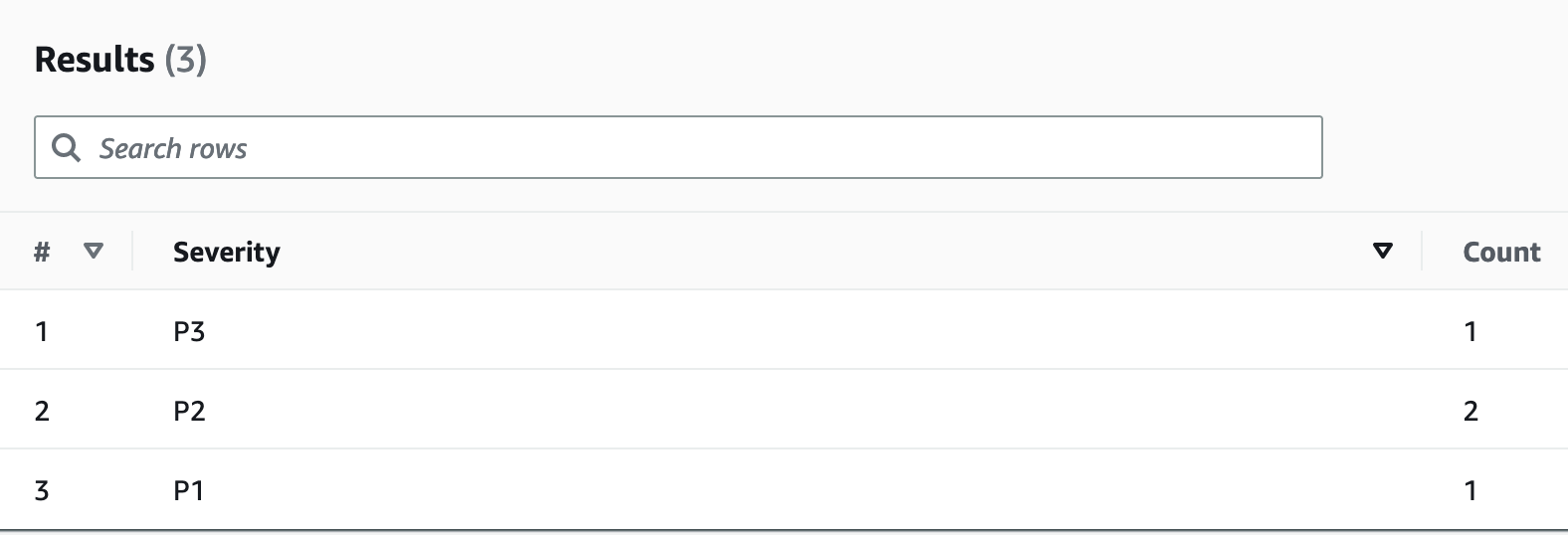Click divider between Severity and Count columns
Image resolution: width=1568 pixels, height=535 pixels.
click(1422, 252)
